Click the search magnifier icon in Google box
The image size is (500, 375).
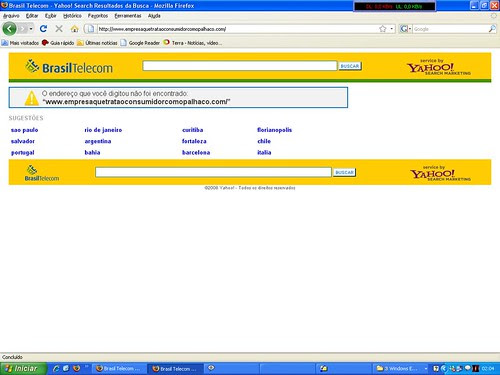click(x=492, y=29)
